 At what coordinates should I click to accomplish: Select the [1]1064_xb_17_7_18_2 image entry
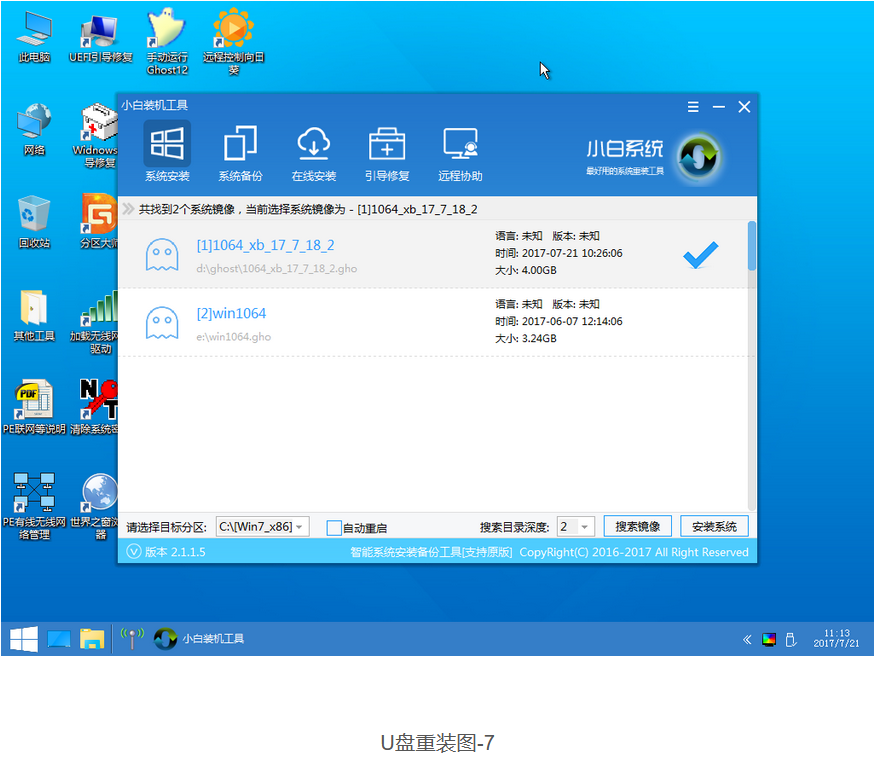[265, 245]
